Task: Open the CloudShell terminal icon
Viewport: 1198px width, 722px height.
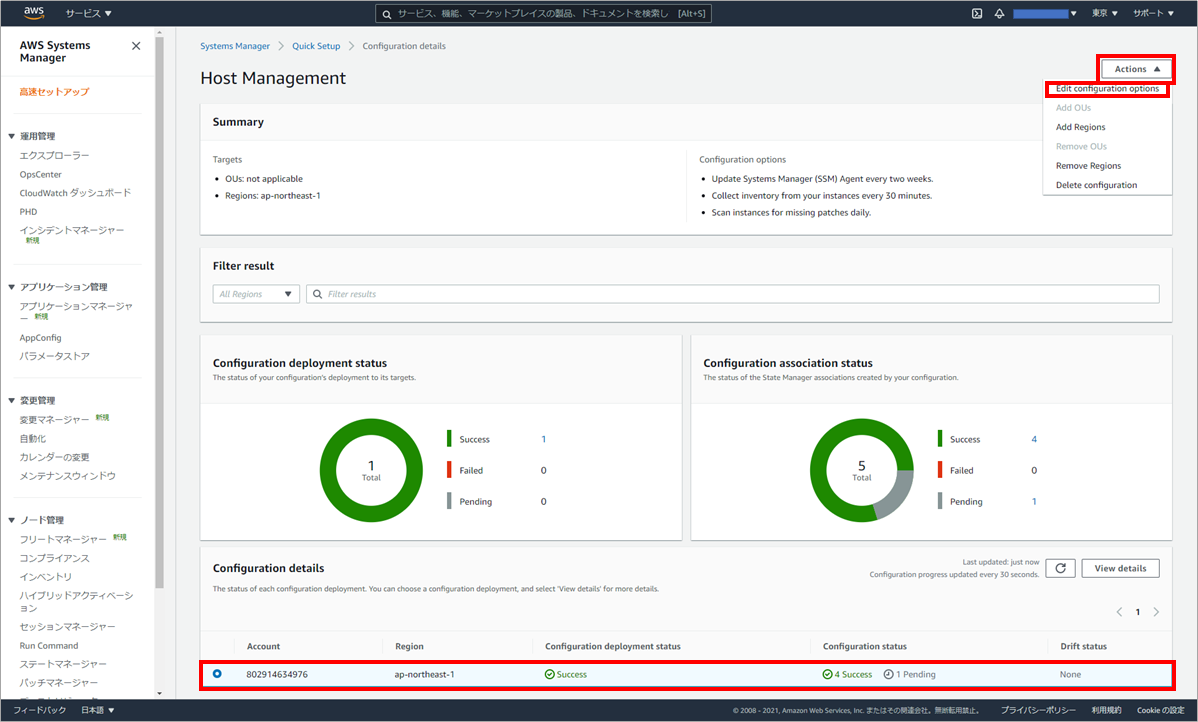Action: (x=976, y=13)
